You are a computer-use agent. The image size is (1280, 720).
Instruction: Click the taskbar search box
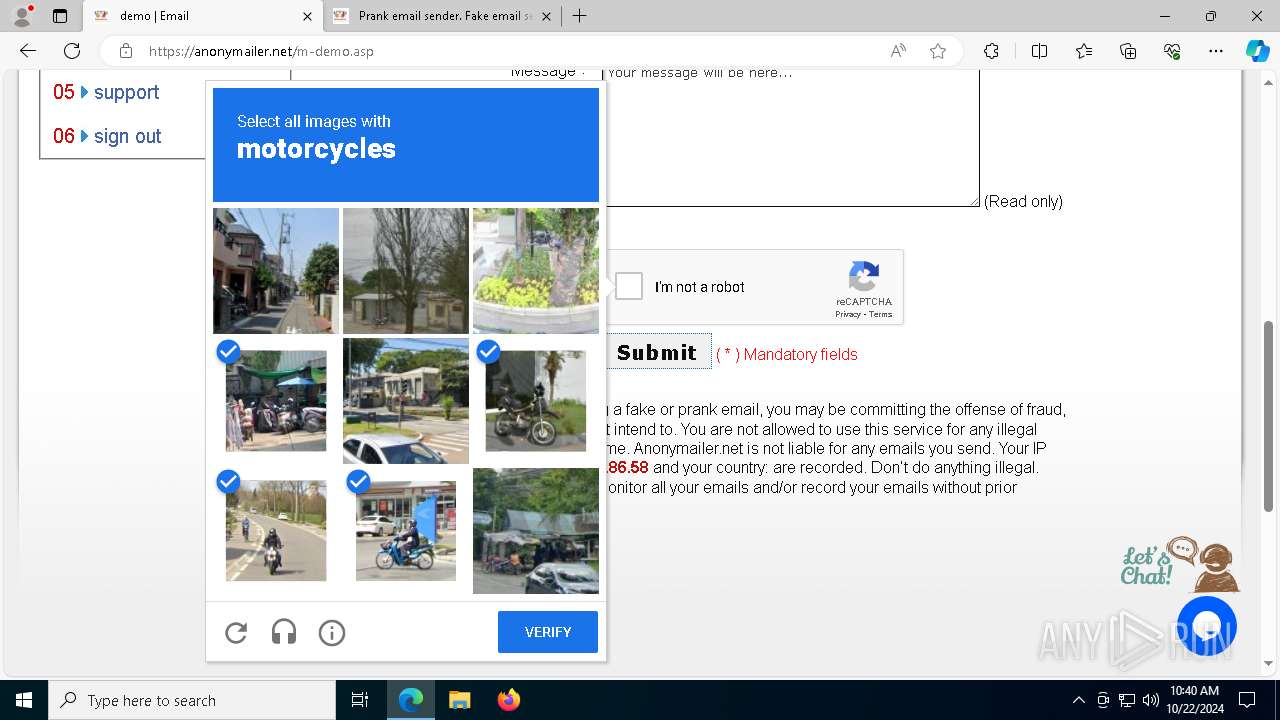[192, 700]
